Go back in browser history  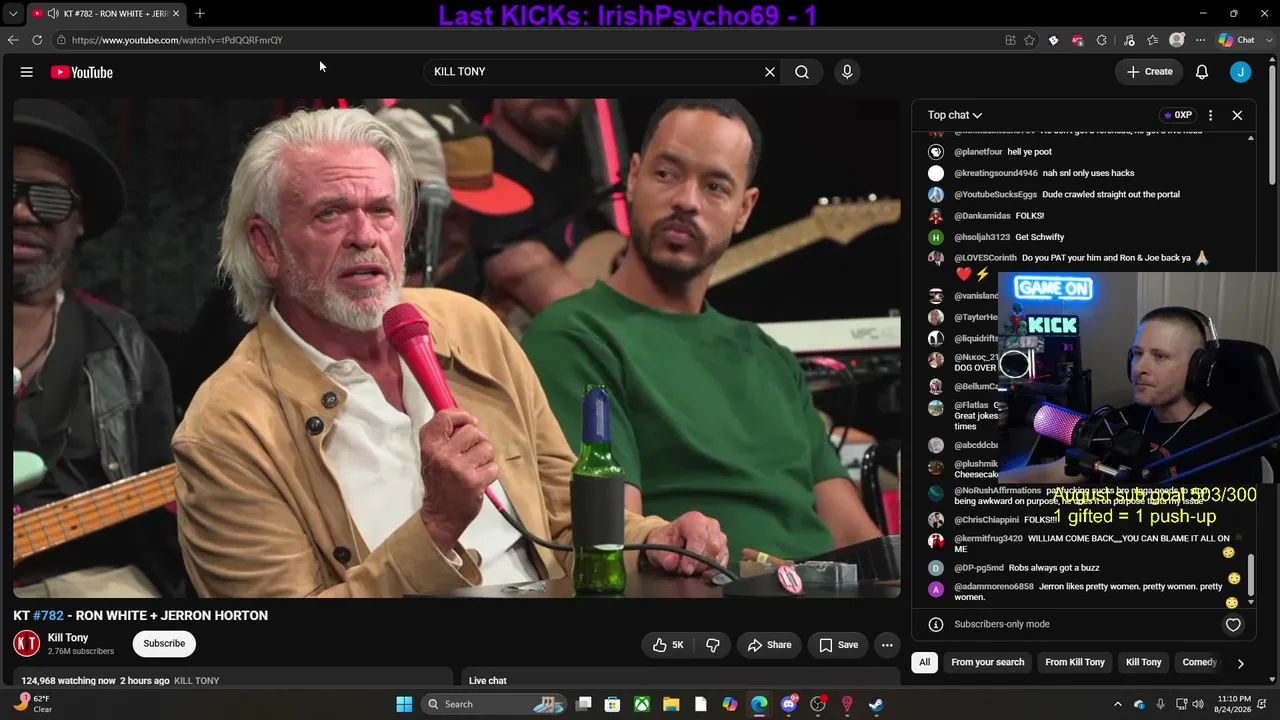(x=13, y=40)
